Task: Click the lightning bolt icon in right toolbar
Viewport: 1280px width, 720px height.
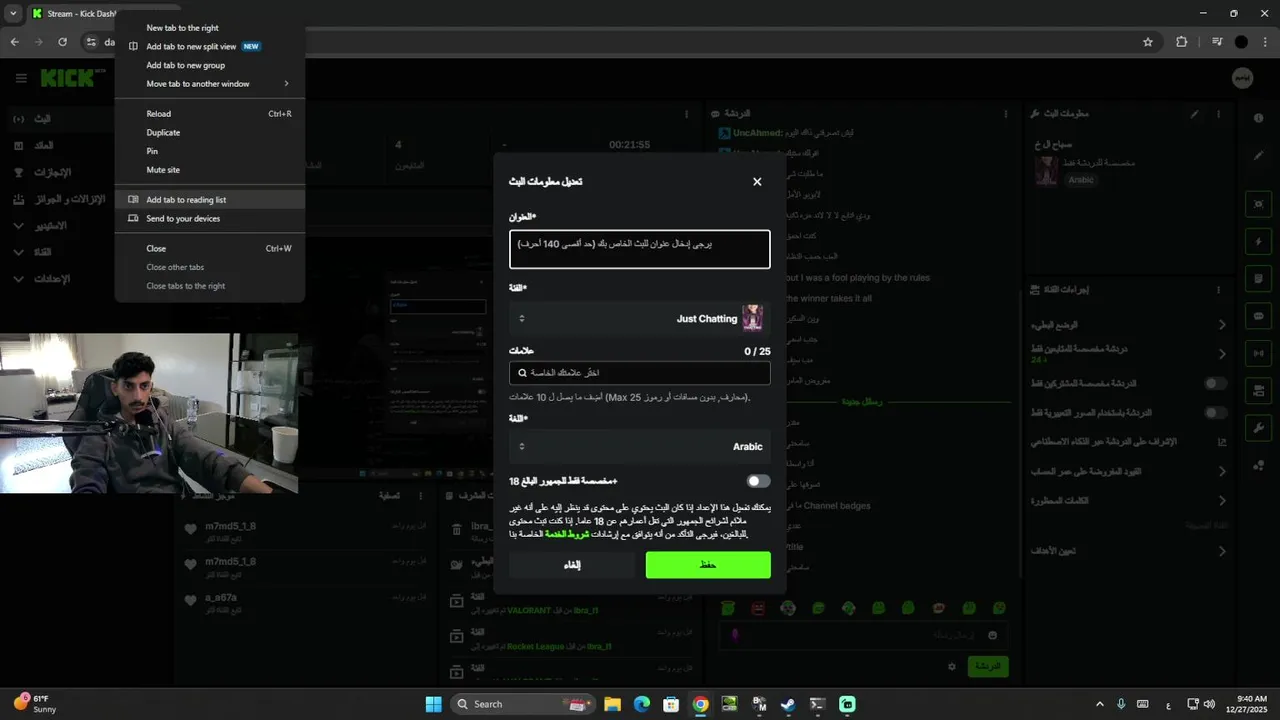Action: coord(1258,241)
